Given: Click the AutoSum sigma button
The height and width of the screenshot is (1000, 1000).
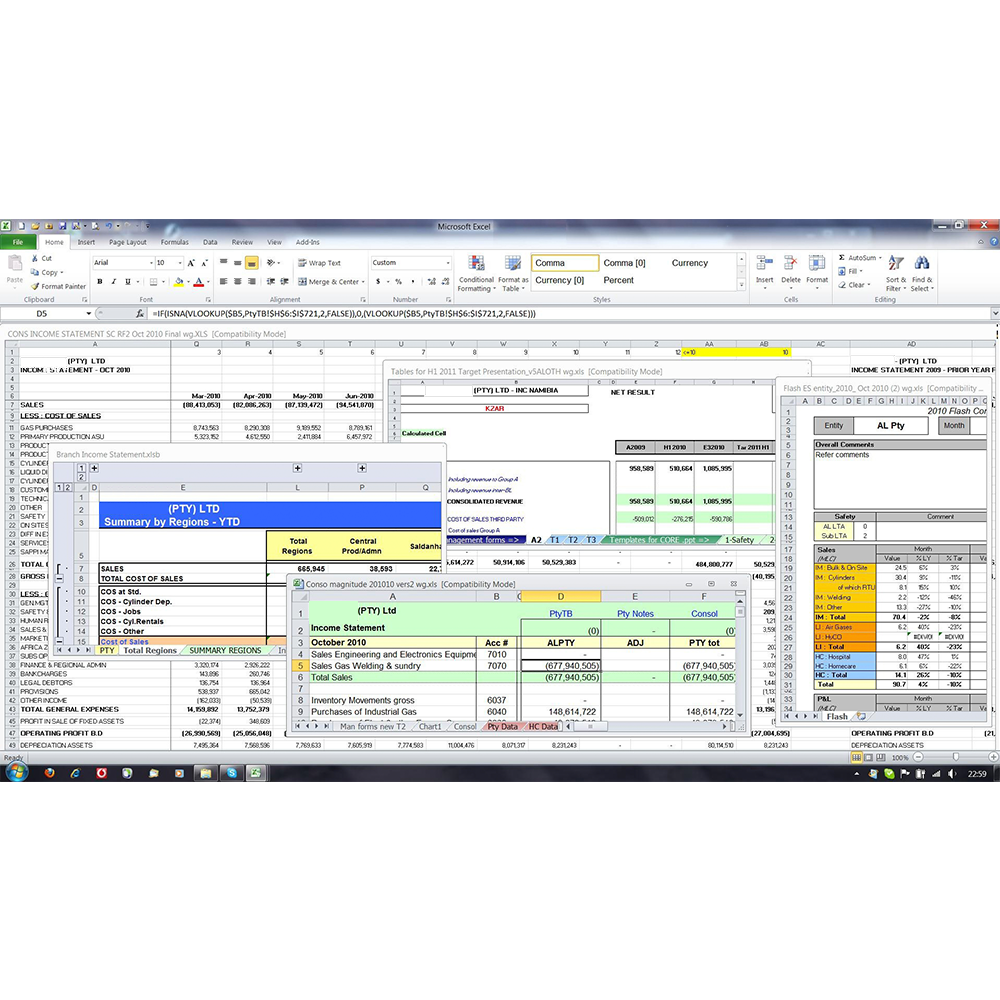Looking at the screenshot, I should [x=858, y=258].
